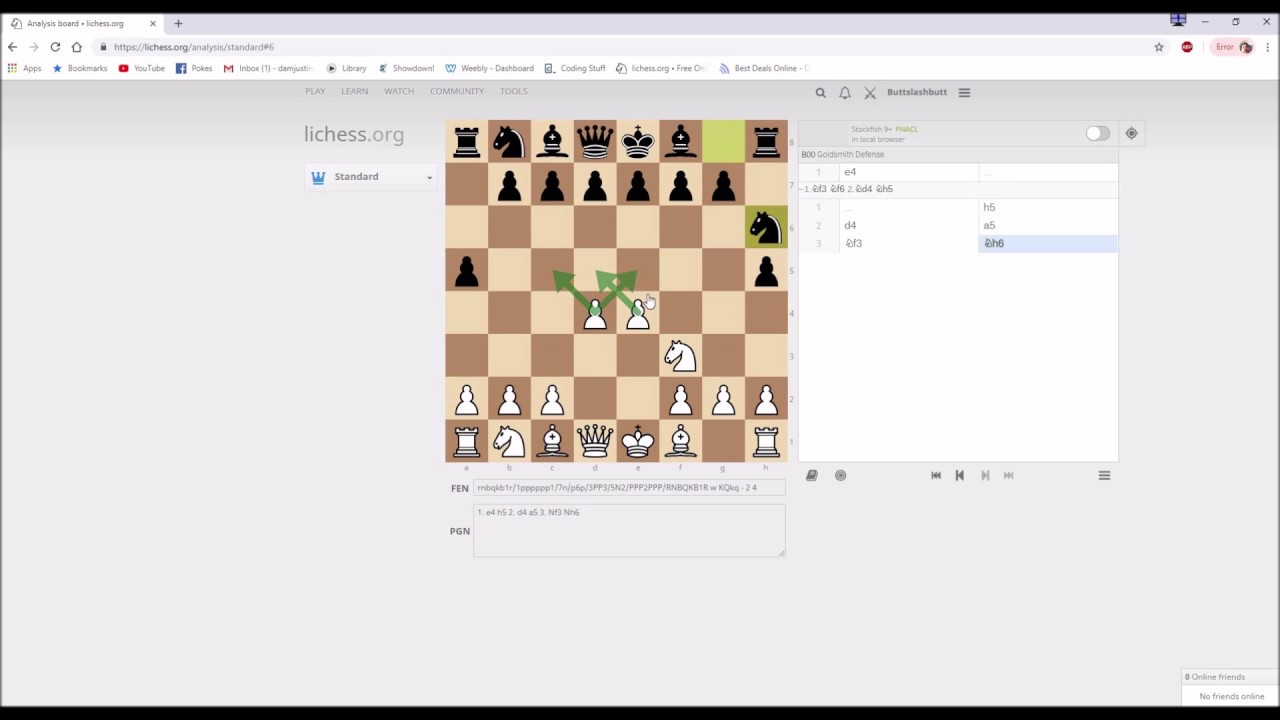Image resolution: width=1280 pixels, height=720 pixels.
Task: Select the move a5 in move list
Action: click(x=1047, y=225)
